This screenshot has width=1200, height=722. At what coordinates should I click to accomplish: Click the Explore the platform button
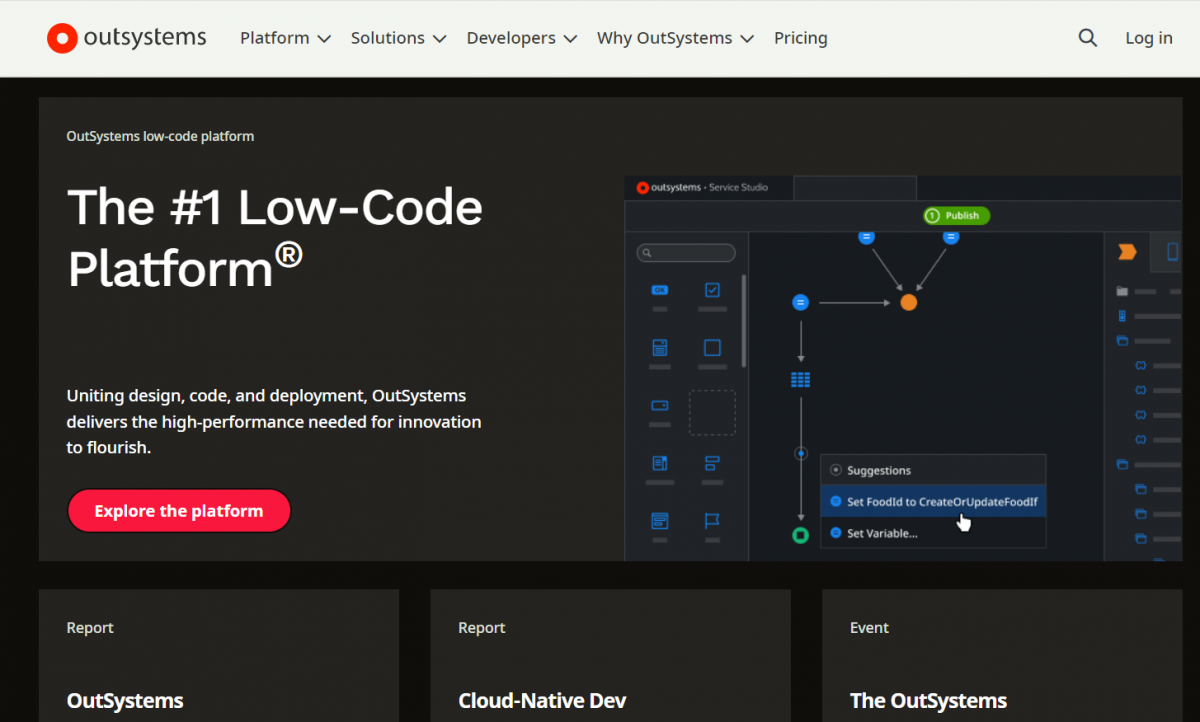pos(178,510)
